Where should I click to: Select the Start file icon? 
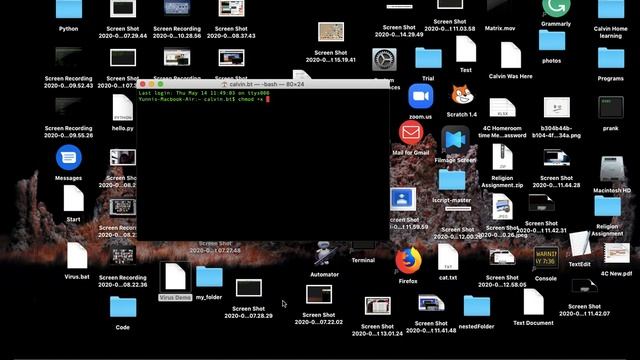(73, 199)
